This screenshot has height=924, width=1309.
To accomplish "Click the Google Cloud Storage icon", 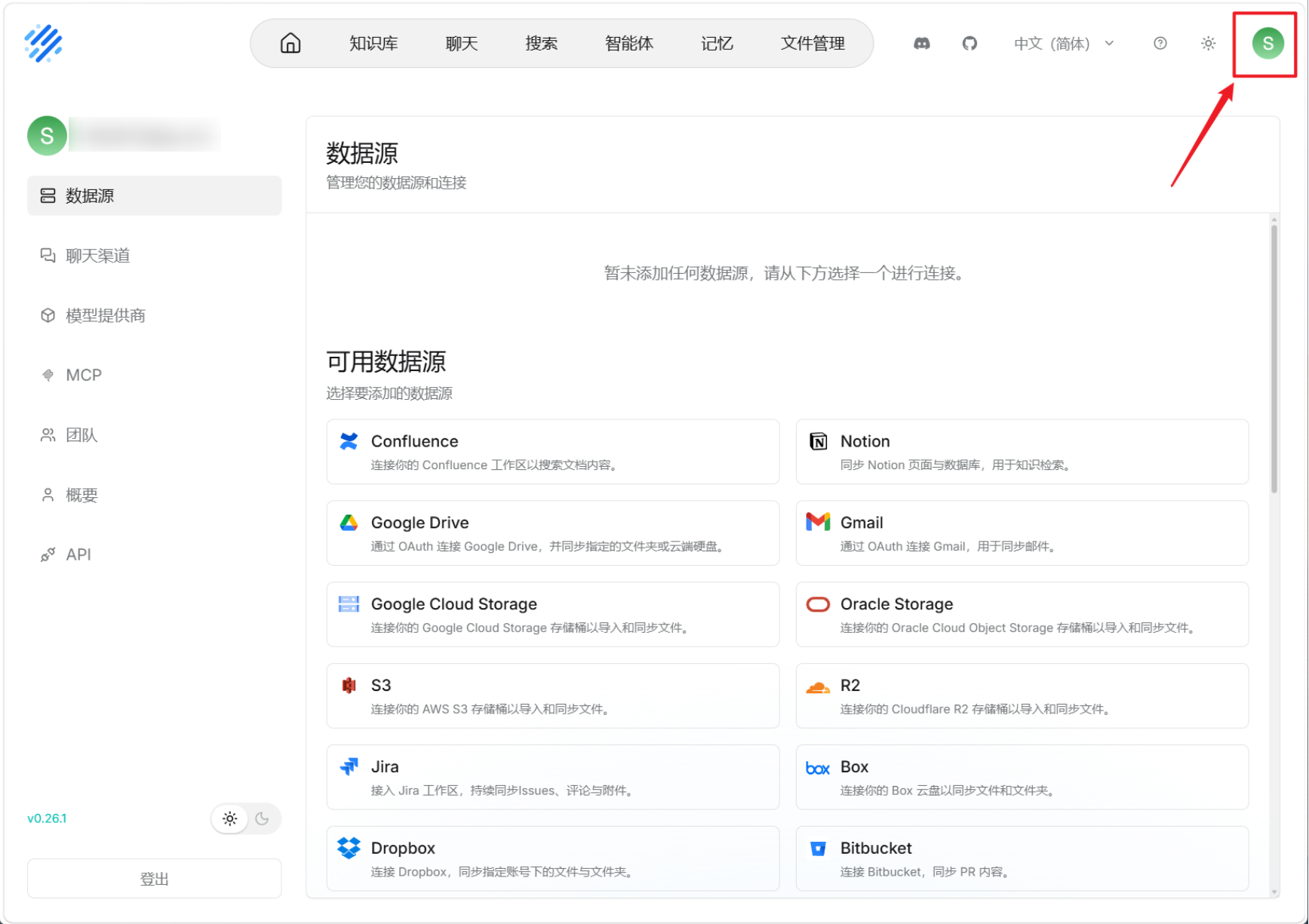I will (349, 604).
